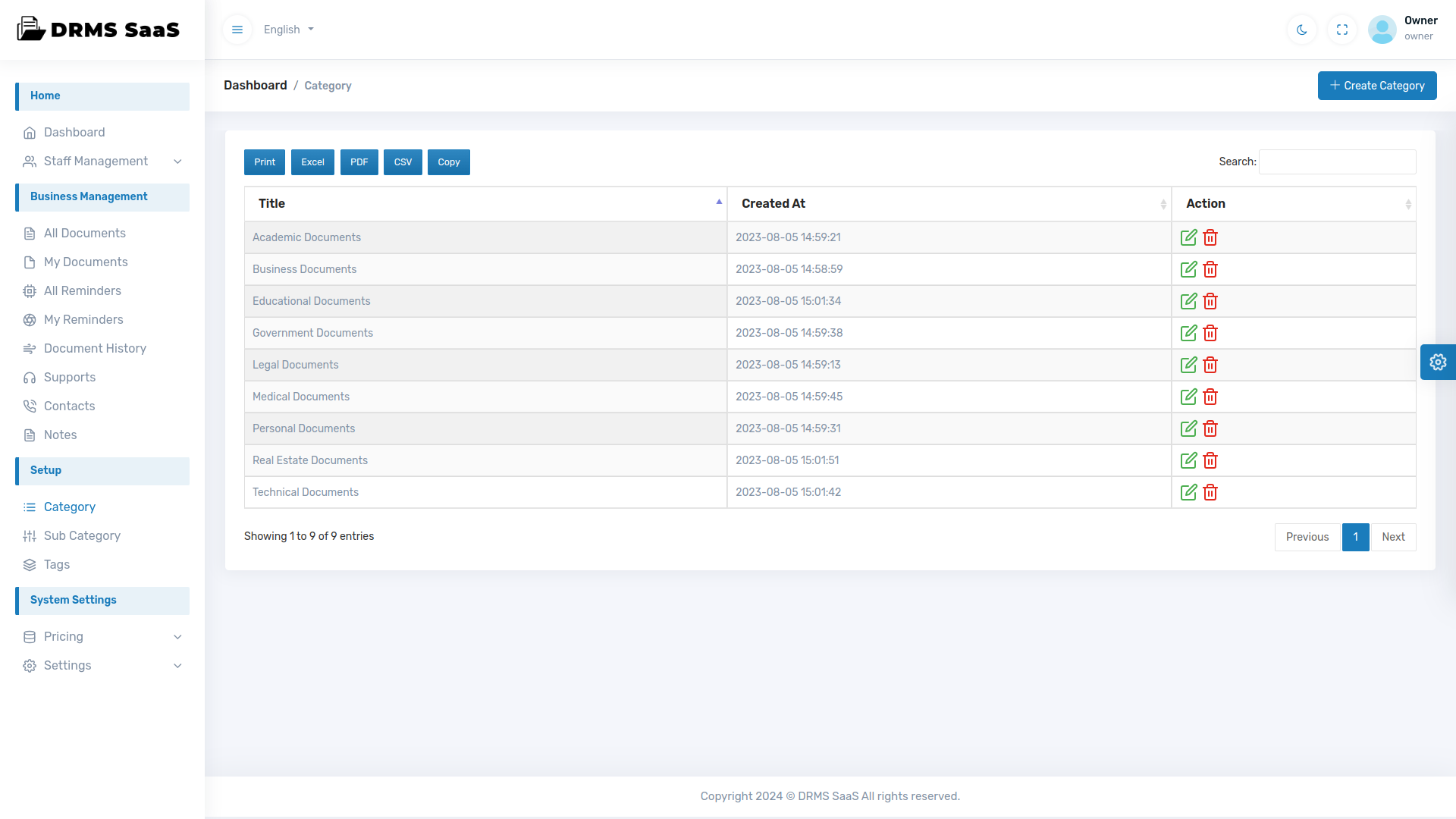Viewport: 1456px width, 819px height.
Task: Select the Contacts phone icon
Action: point(30,406)
